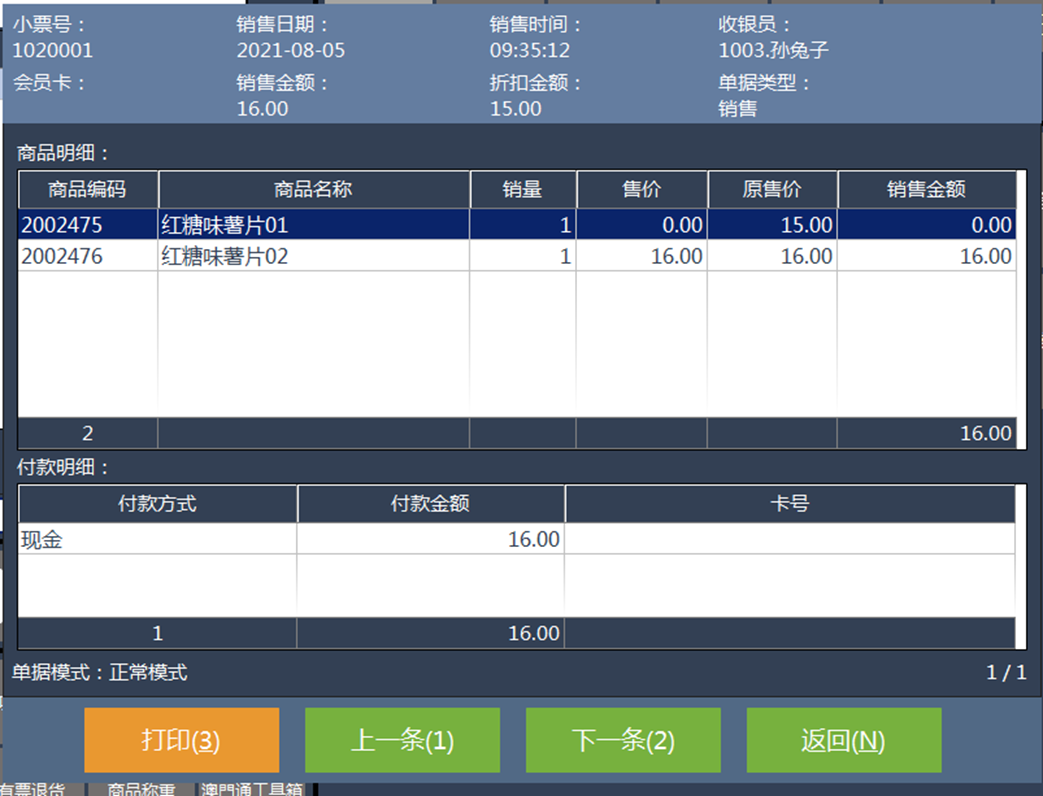Viewport: 1043px width, 796px height.
Task: Click the 卡号 column header
Action: [790, 504]
